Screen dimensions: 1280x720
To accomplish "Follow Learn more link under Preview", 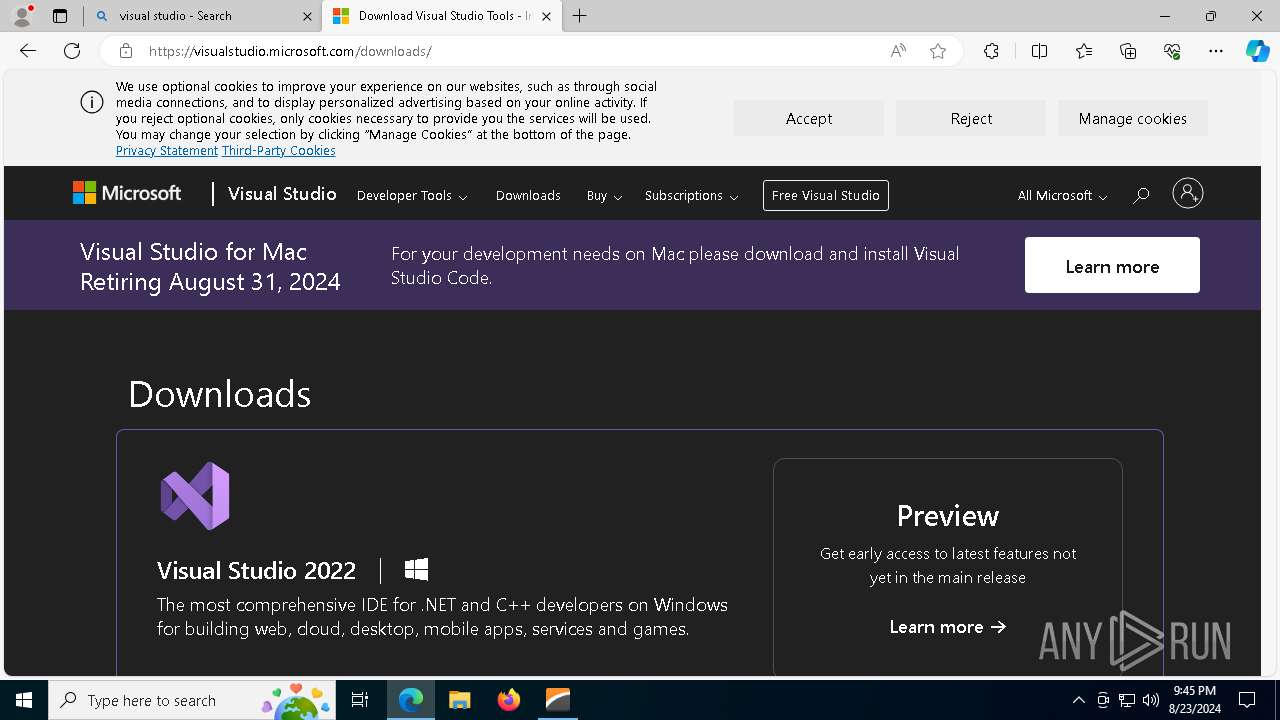I will (x=948, y=627).
